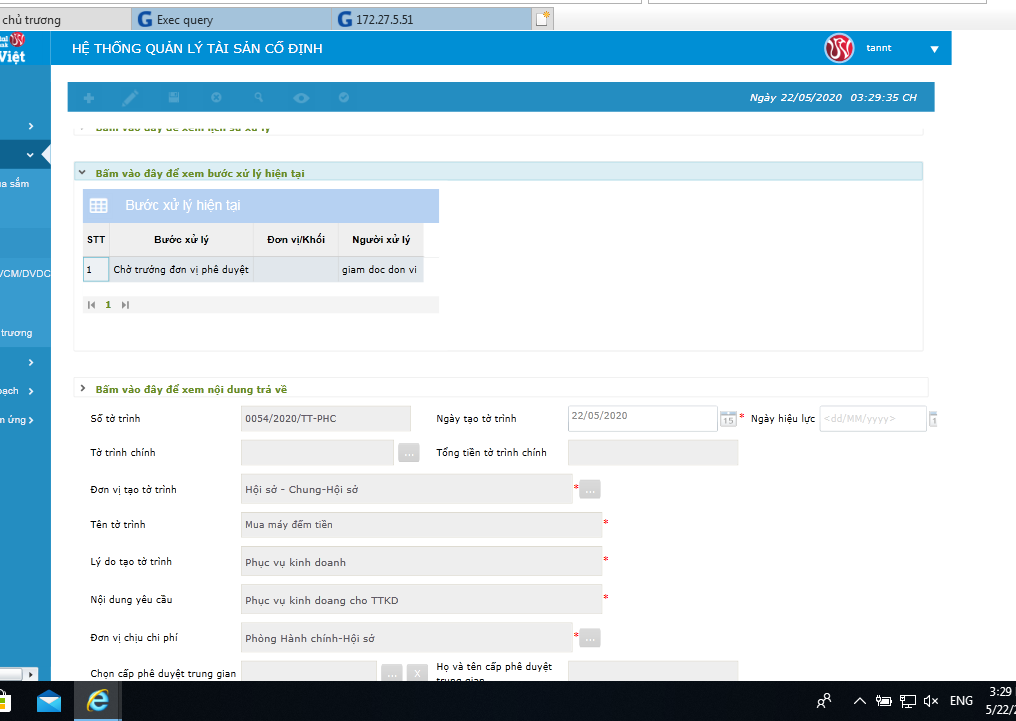Expand the 'ạch' sidebar menu item
1016x721 pixels.
click(17, 391)
